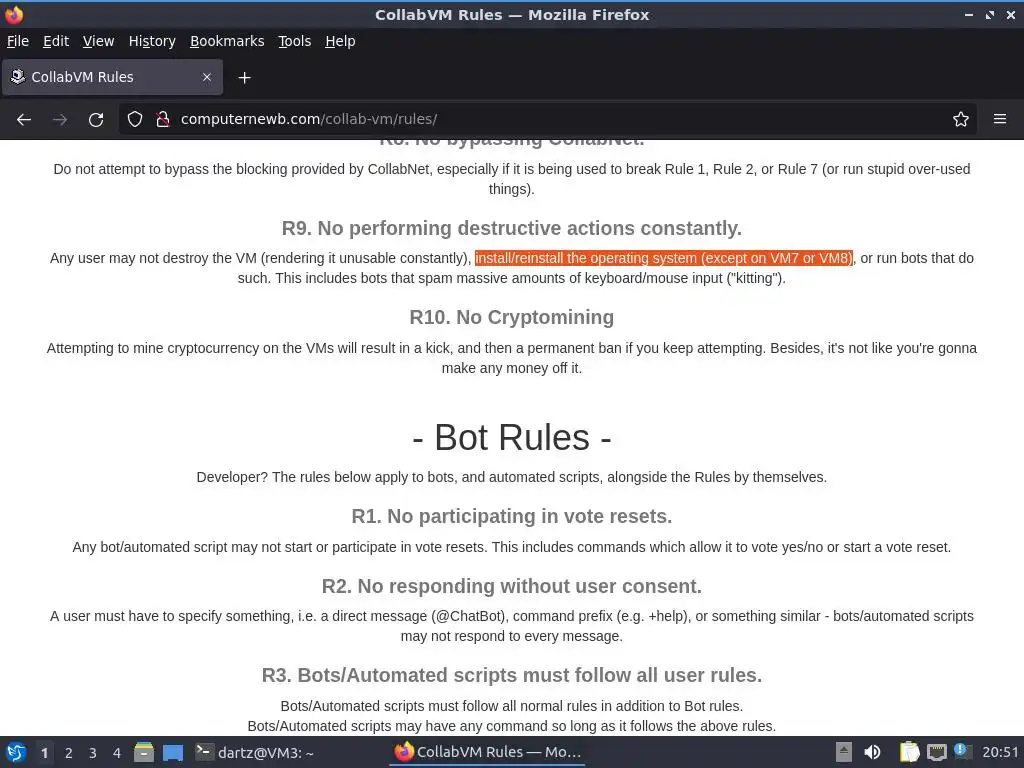Click the sentence about bypassing CollabNet blocking
1024x768 pixels.
[x=512, y=179]
